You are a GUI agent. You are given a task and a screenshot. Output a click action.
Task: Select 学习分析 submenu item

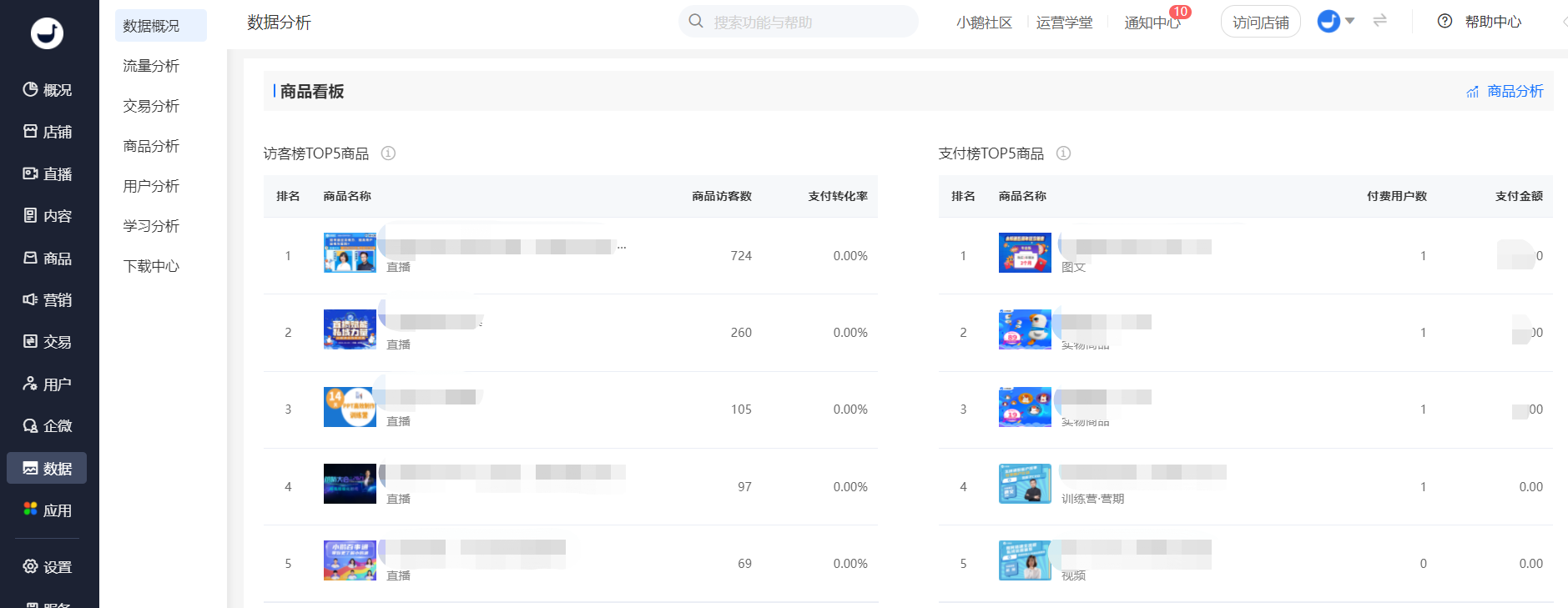tap(151, 226)
